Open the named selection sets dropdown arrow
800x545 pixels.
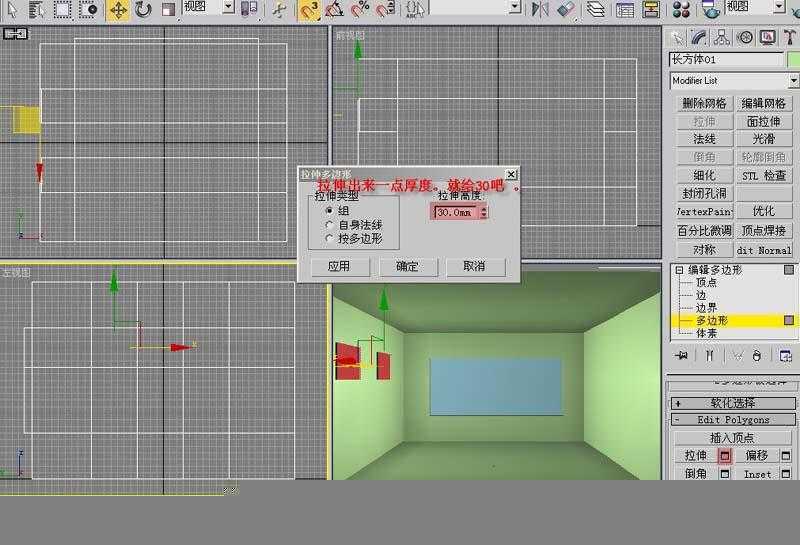coord(515,7)
